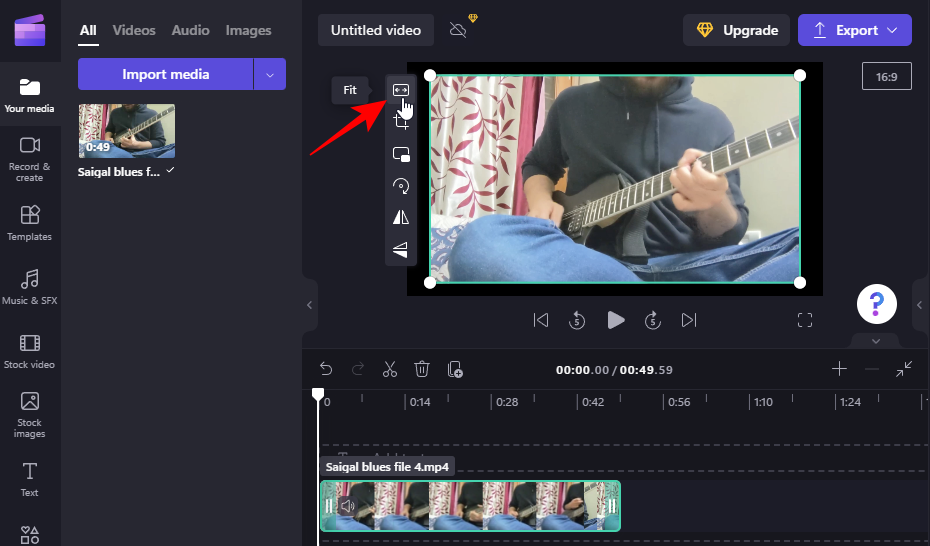930x546 pixels.
Task: Mute the clip audio on timeline
Action: click(348, 506)
